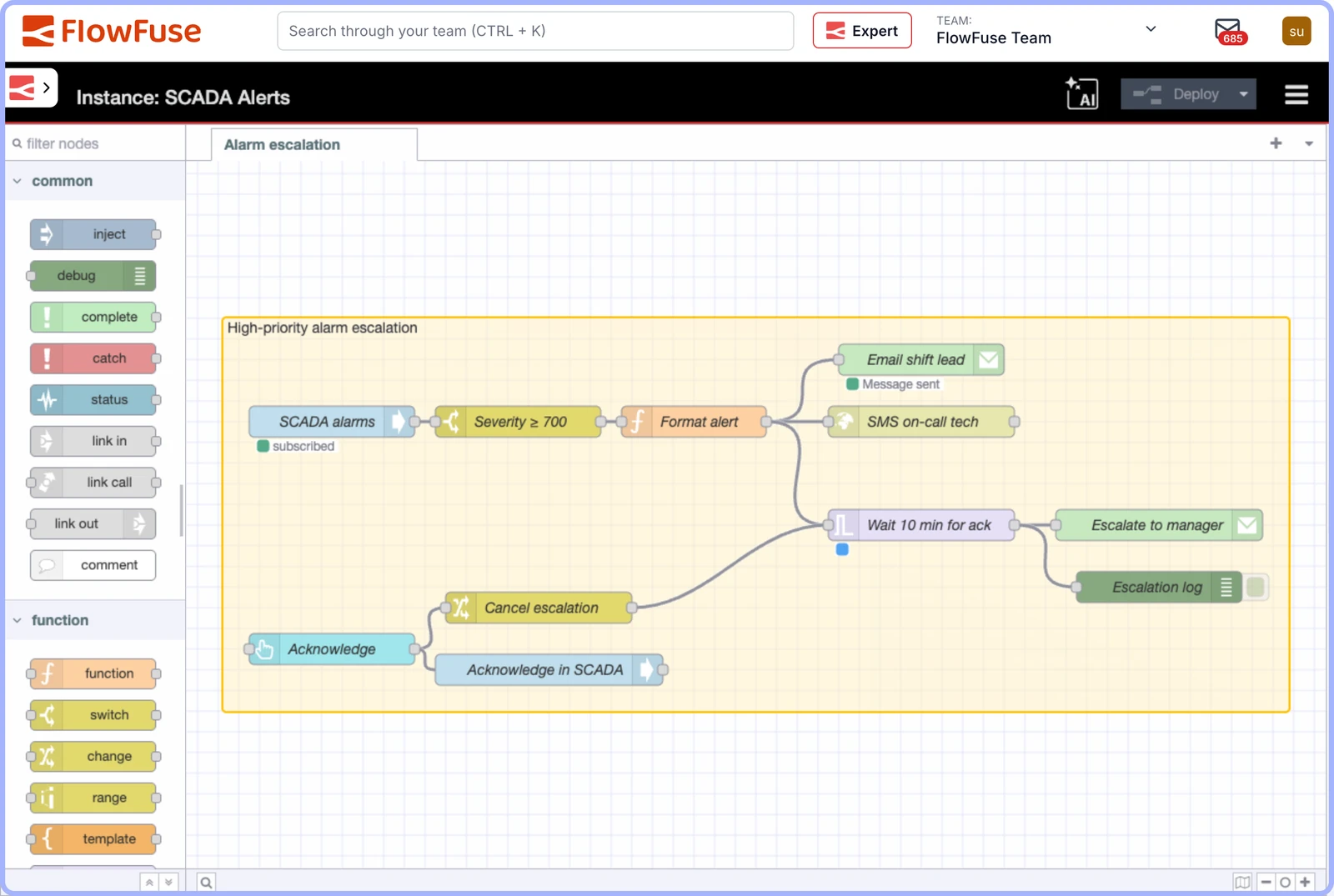Select the change palette node
1334x896 pixels.
tap(93, 756)
